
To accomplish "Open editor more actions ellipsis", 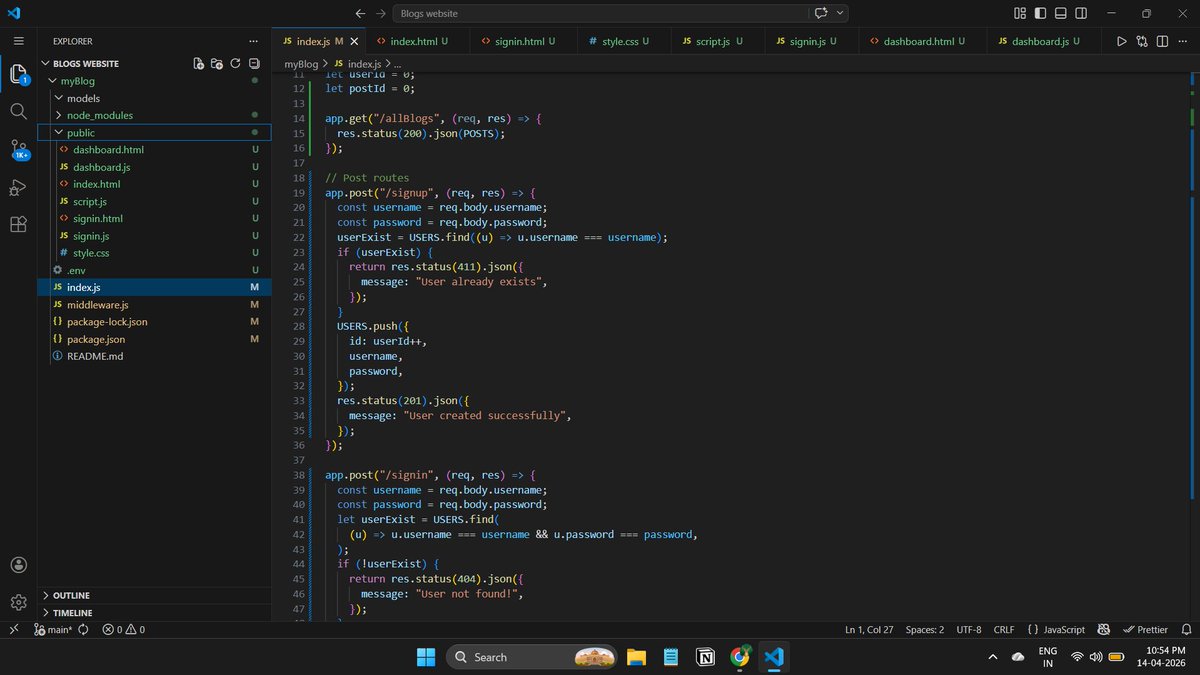I will tap(1183, 41).
